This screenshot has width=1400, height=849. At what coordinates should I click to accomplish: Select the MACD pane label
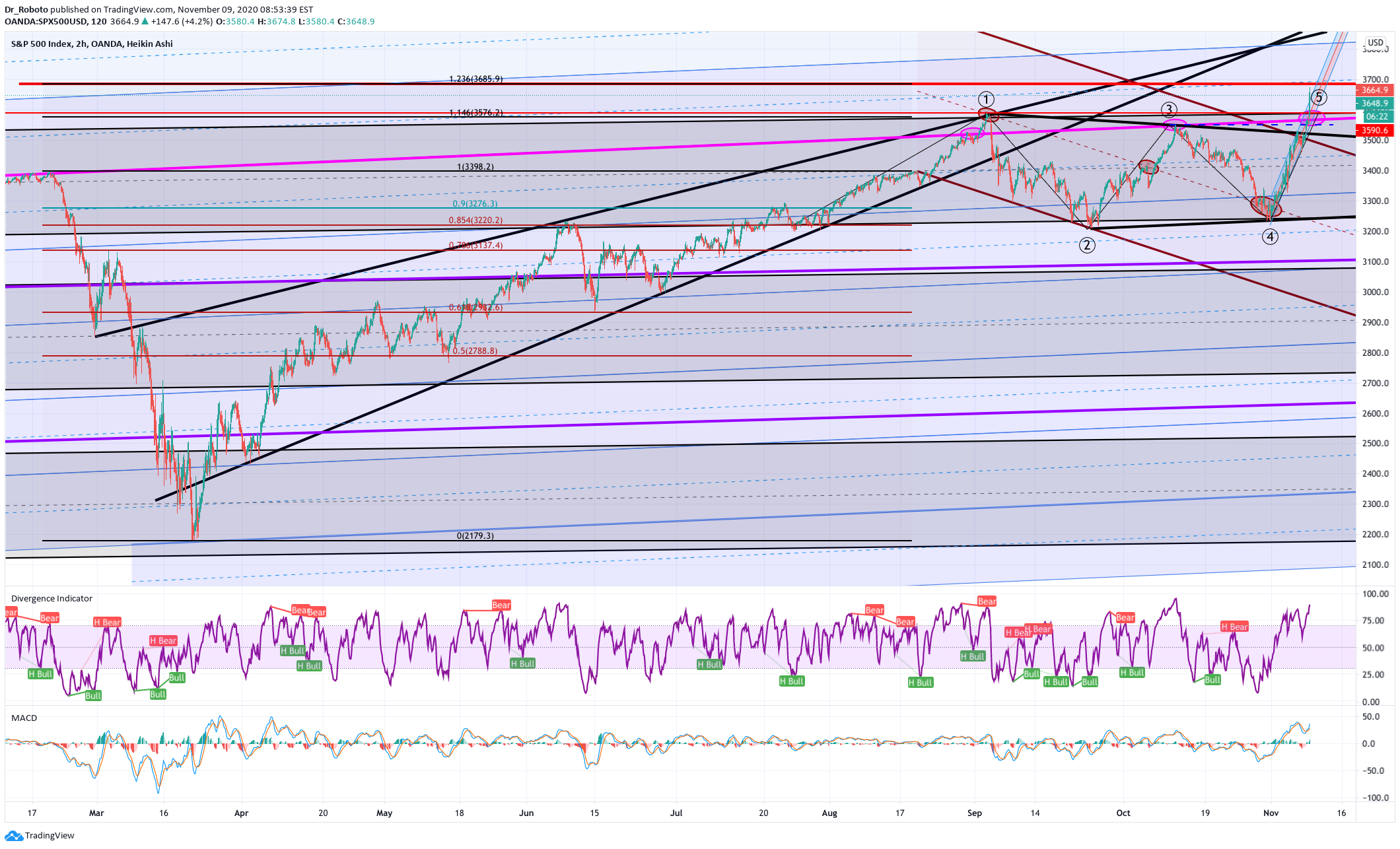tap(24, 718)
